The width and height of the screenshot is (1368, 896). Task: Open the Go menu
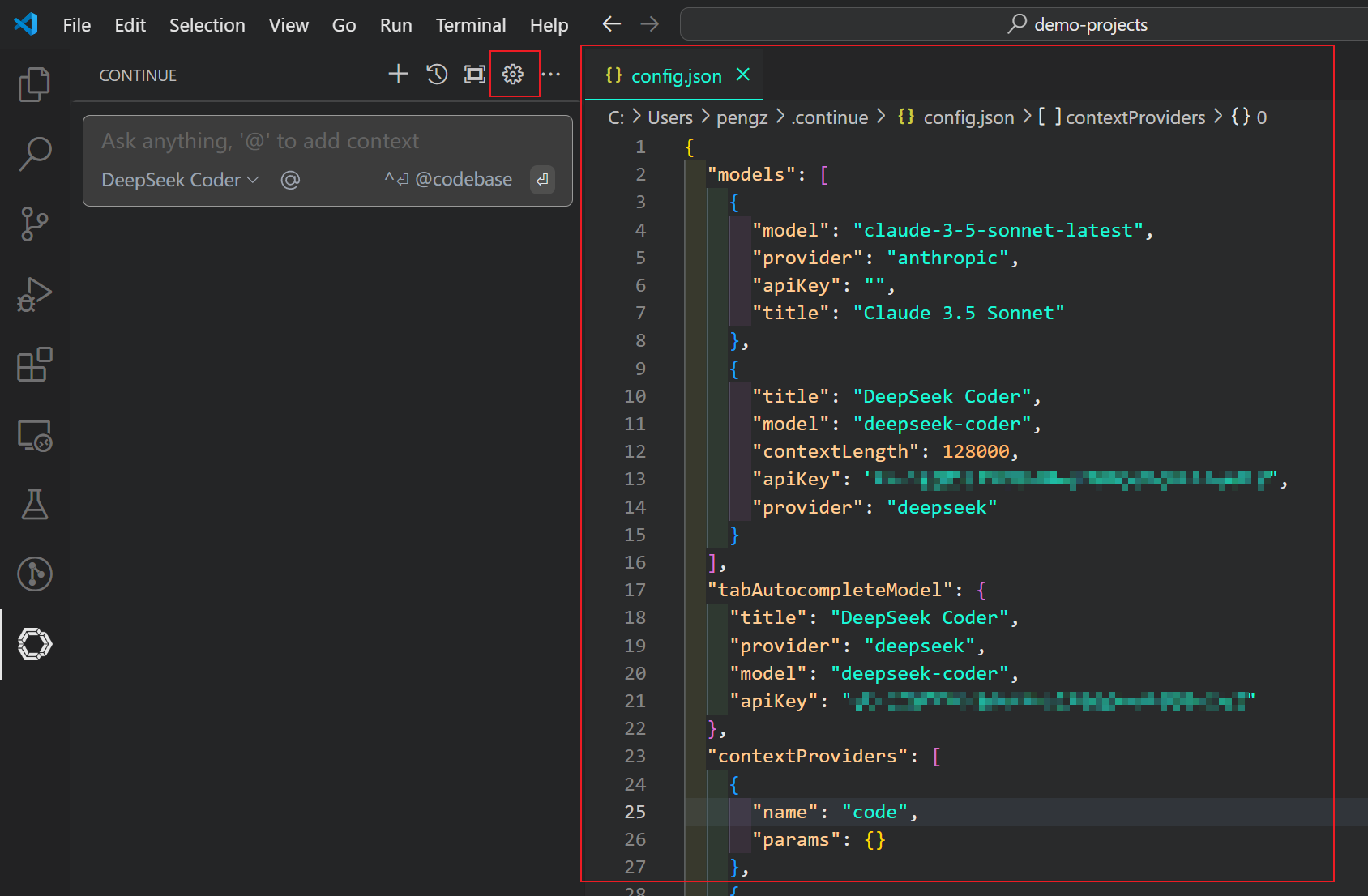click(344, 25)
